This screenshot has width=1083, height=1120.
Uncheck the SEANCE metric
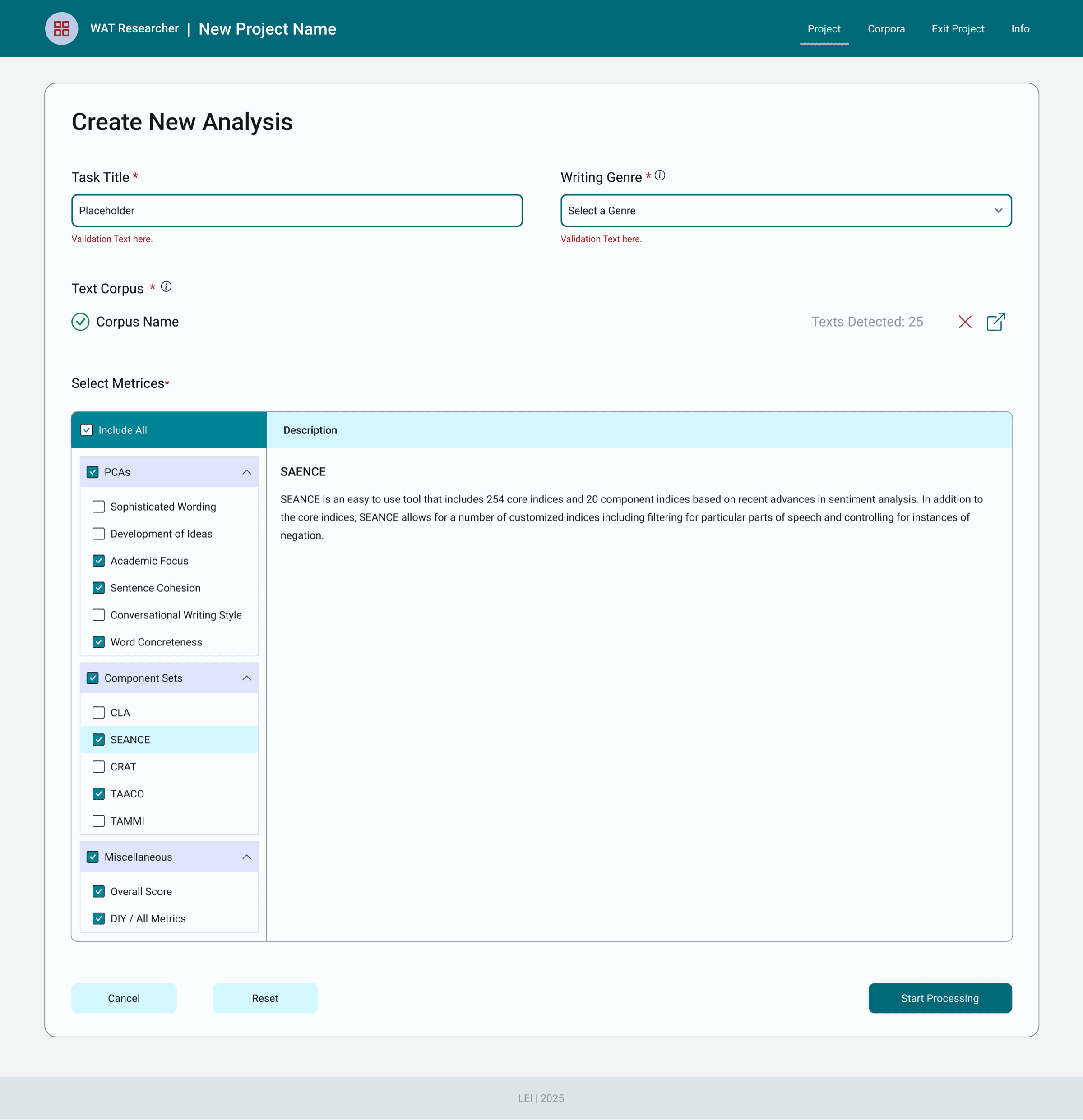(x=98, y=740)
